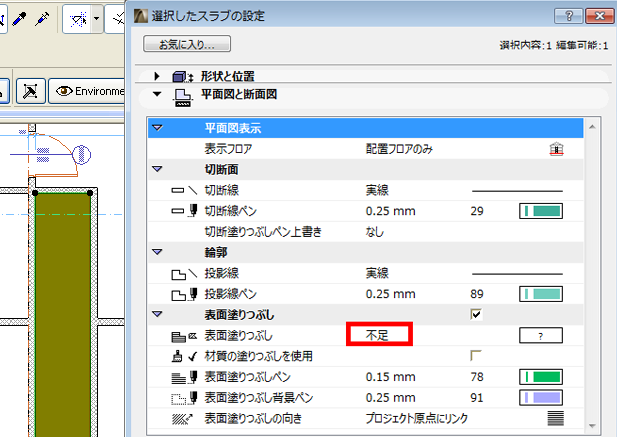Open the 投影線ペン color swatch 89
This screenshot has width=617, height=437.
pyautogui.click(x=541, y=294)
